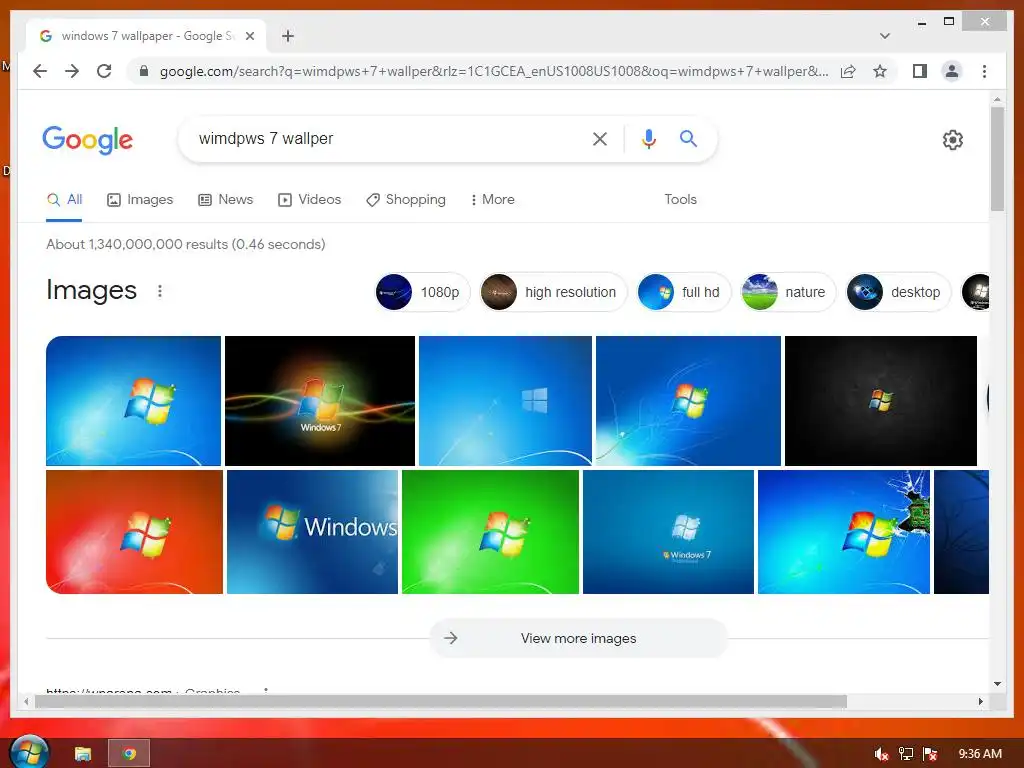Viewport: 1024px width, 768px height.
Task: Click the horizontal scrollbar thumb
Action: (441, 701)
